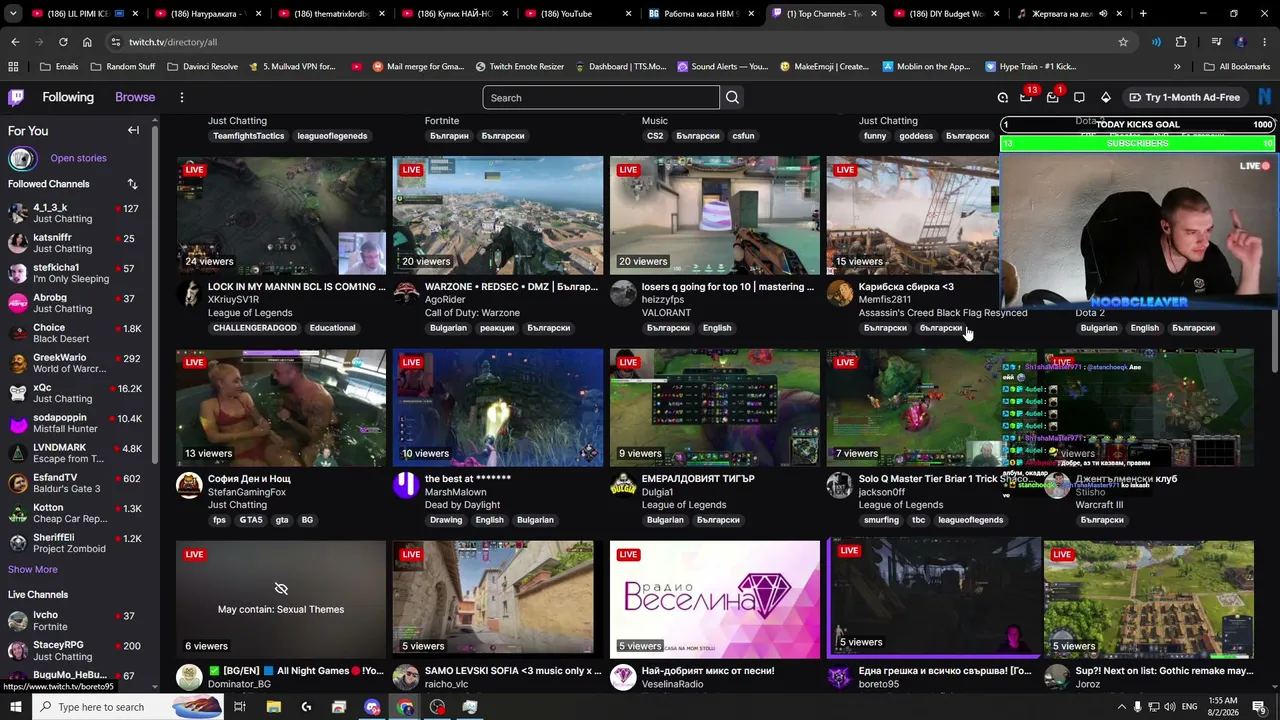Image resolution: width=1280 pixels, height=720 pixels.
Task: Open a new browser tab
Action: 1143,14
